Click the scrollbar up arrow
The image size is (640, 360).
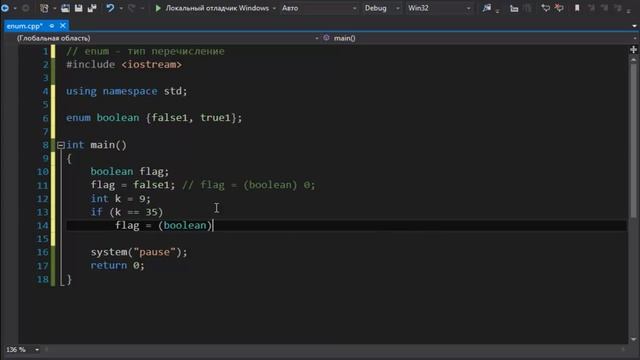pyautogui.click(x=633, y=60)
